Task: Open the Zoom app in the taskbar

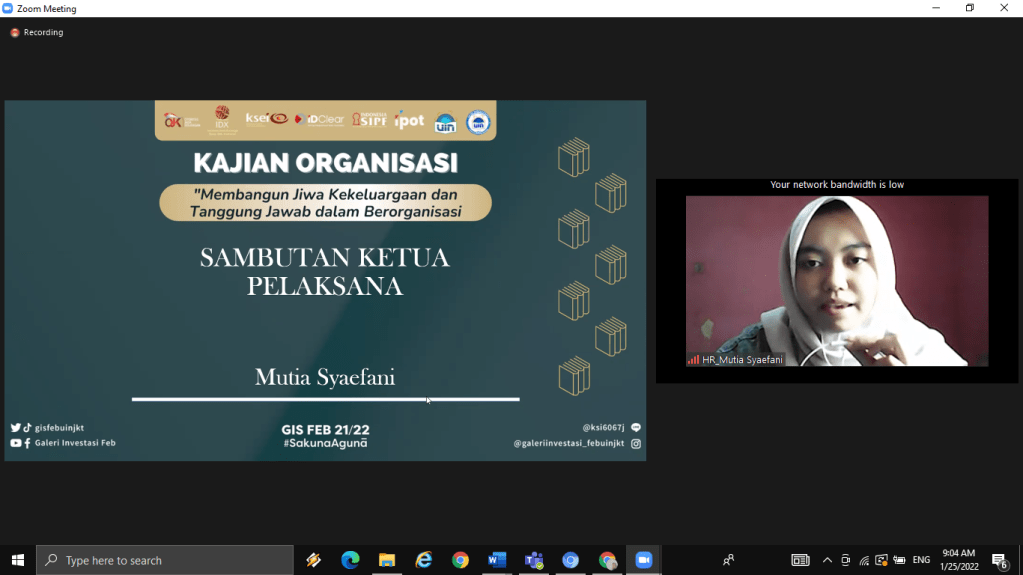Action: [x=644, y=560]
